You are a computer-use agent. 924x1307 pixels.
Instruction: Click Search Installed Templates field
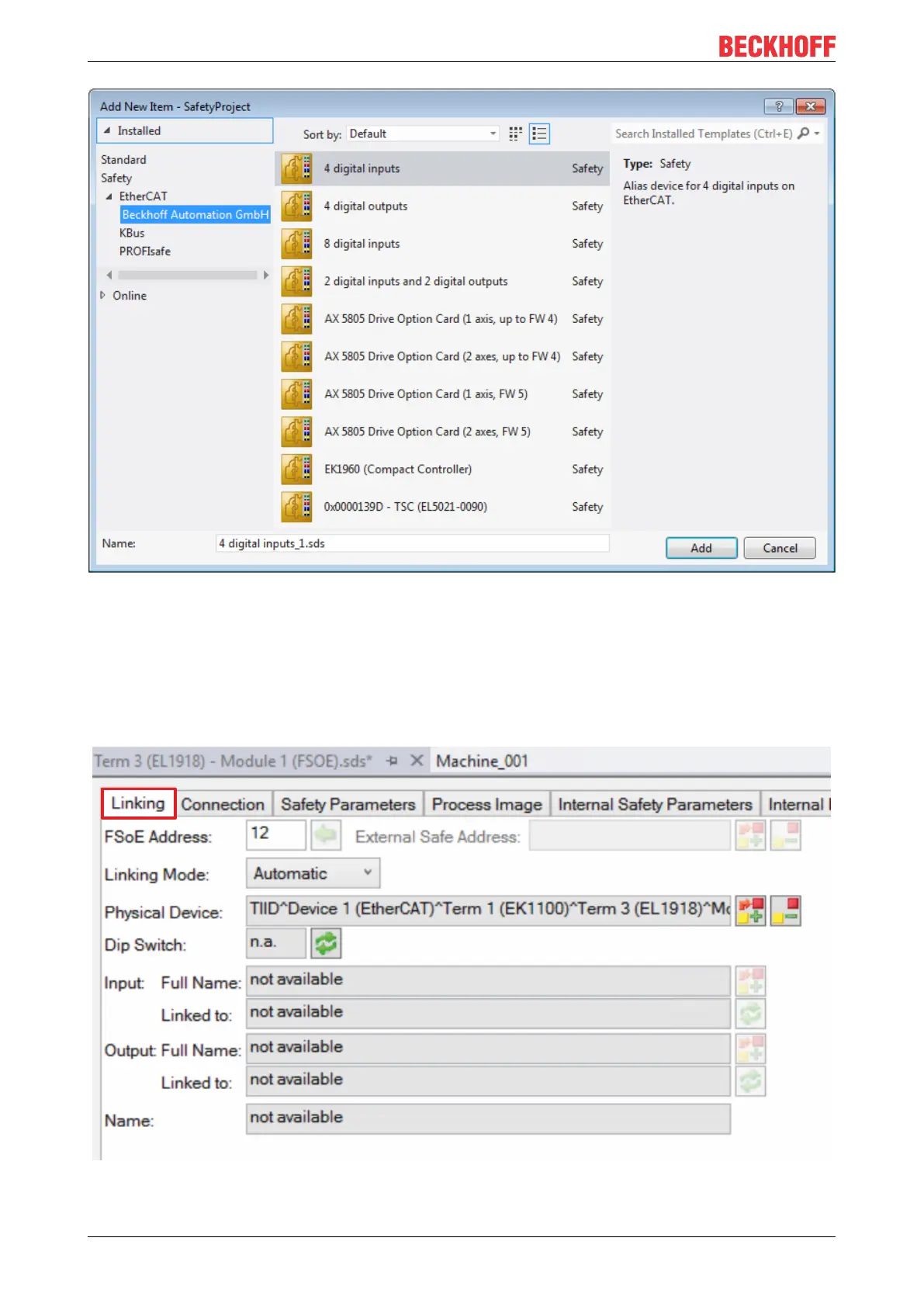(704, 133)
